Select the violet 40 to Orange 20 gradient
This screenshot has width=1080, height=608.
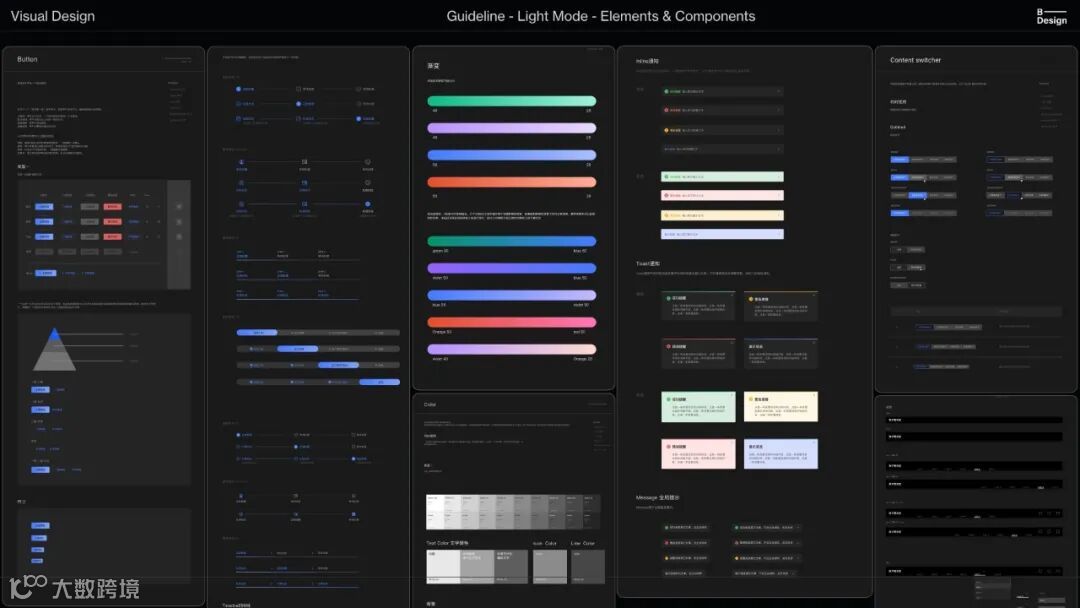coord(511,349)
